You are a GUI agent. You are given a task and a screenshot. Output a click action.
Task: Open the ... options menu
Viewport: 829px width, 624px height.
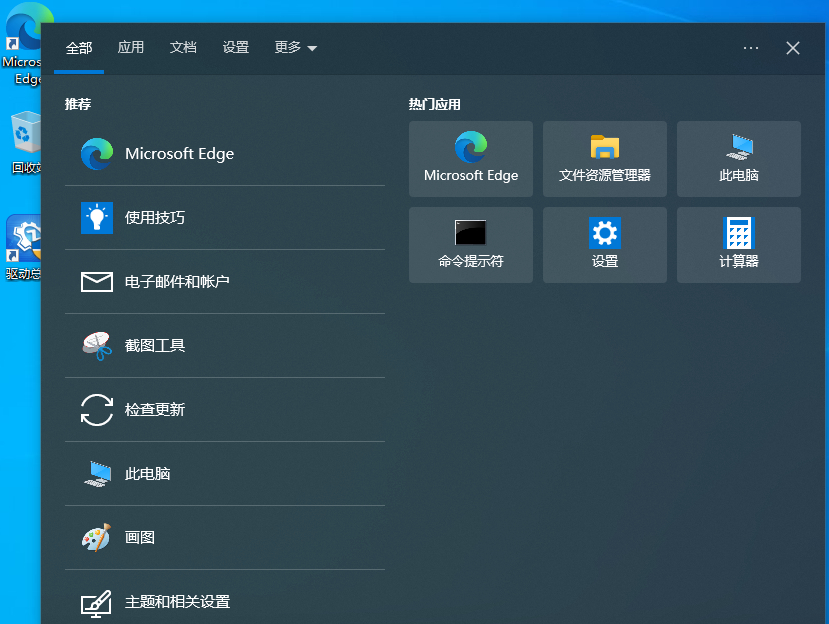[x=750, y=47]
